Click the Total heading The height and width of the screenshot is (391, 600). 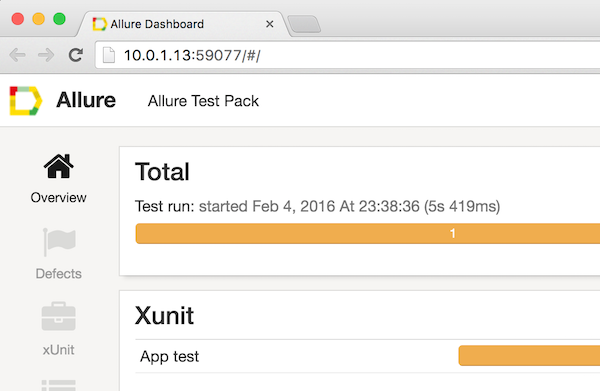[162, 171]
